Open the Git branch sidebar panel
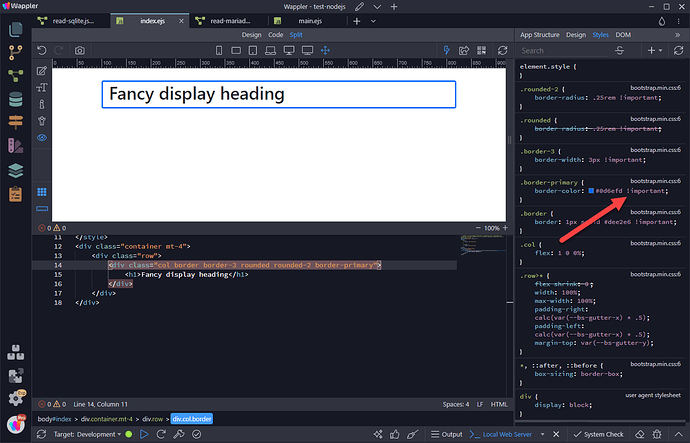690x443 pixels. coord(15,52)
